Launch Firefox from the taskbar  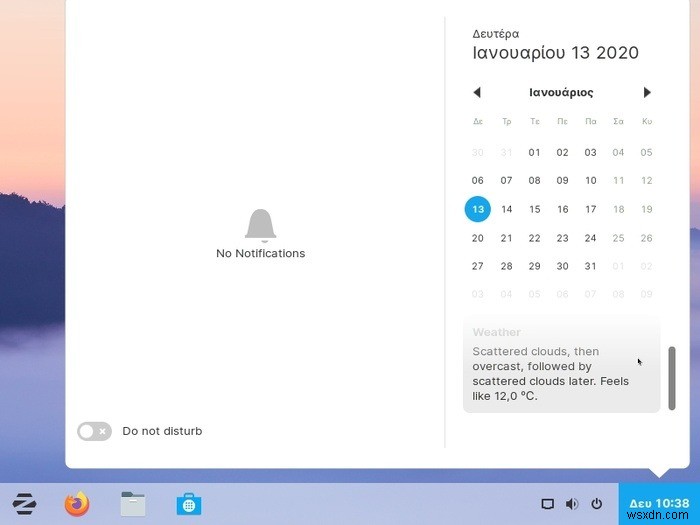tap(77, 504)
